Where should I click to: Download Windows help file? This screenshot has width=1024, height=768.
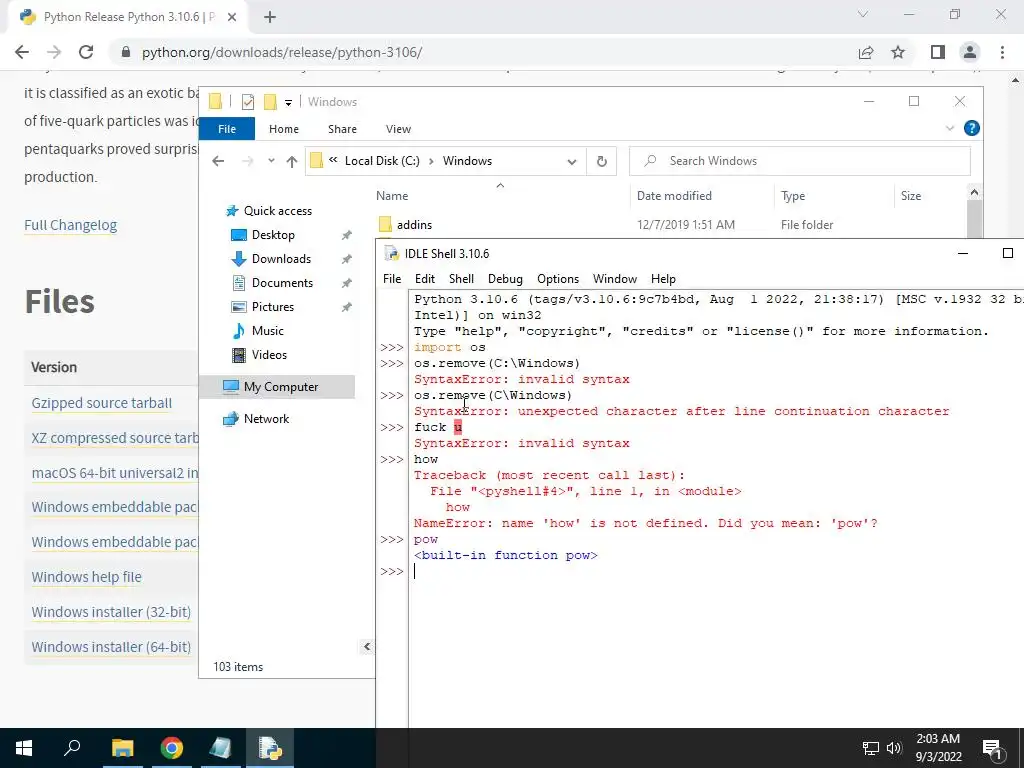coord(86,577)
